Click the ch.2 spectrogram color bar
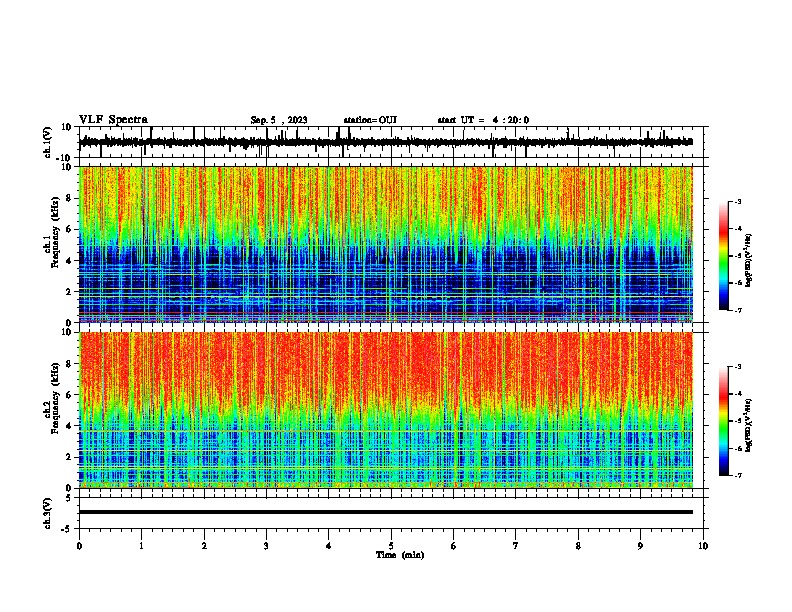Image resolution: width=792 pixels, height=612 pixels. click(x=724, y=421)
